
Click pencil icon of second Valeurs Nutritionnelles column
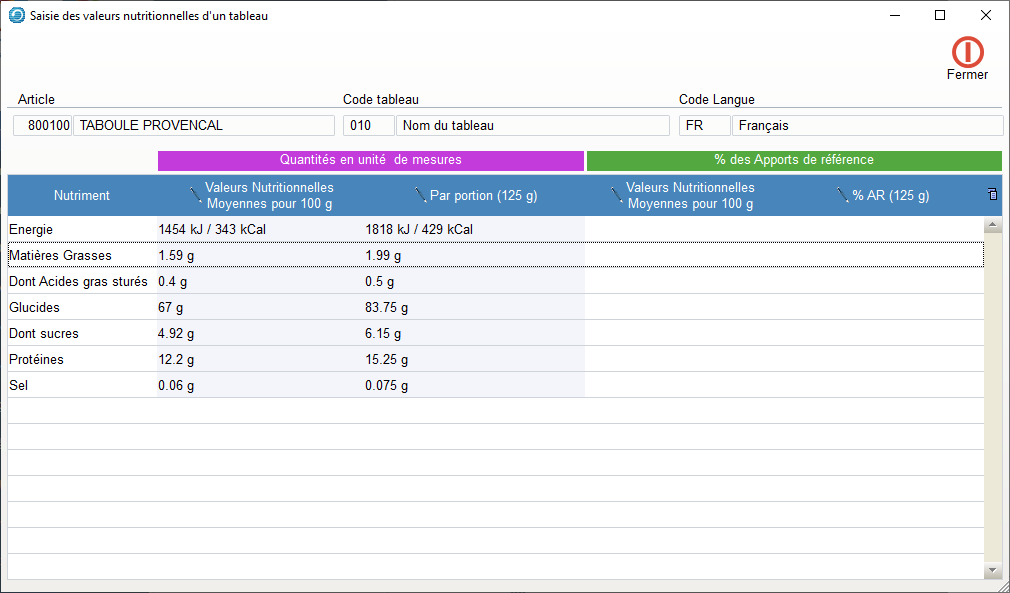(617, 195)
